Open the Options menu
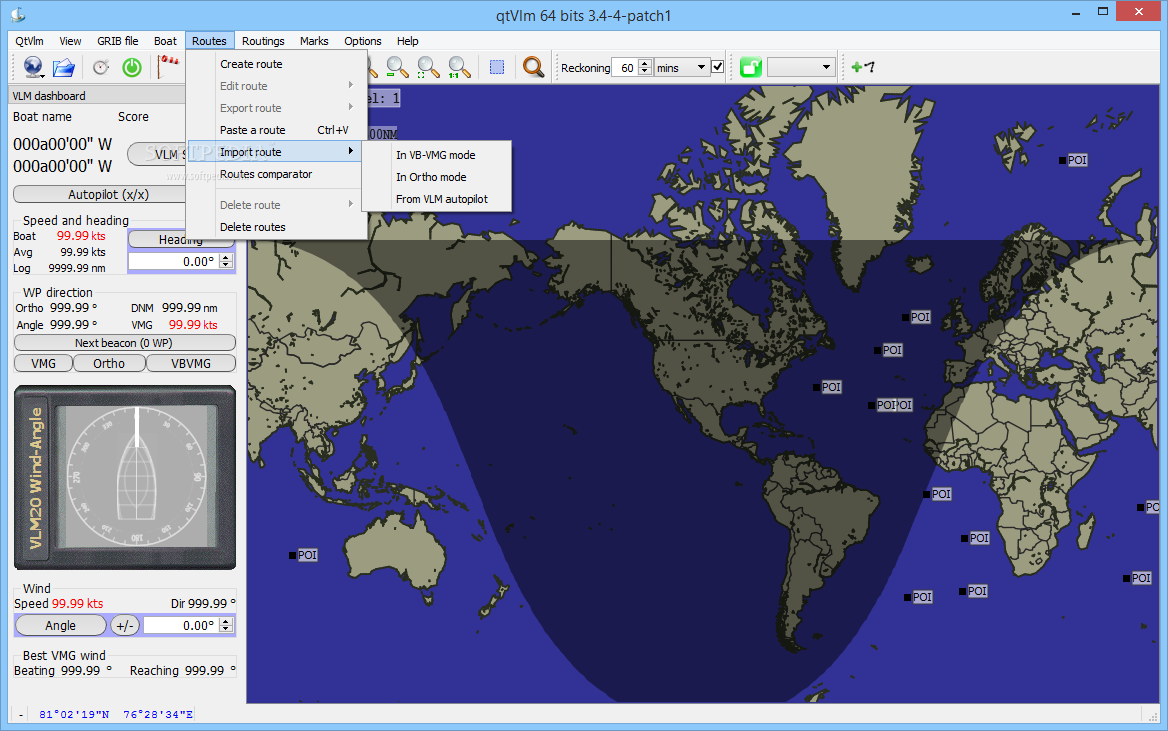This screenshot has height=731, width=1168. [x=363, y=41]
